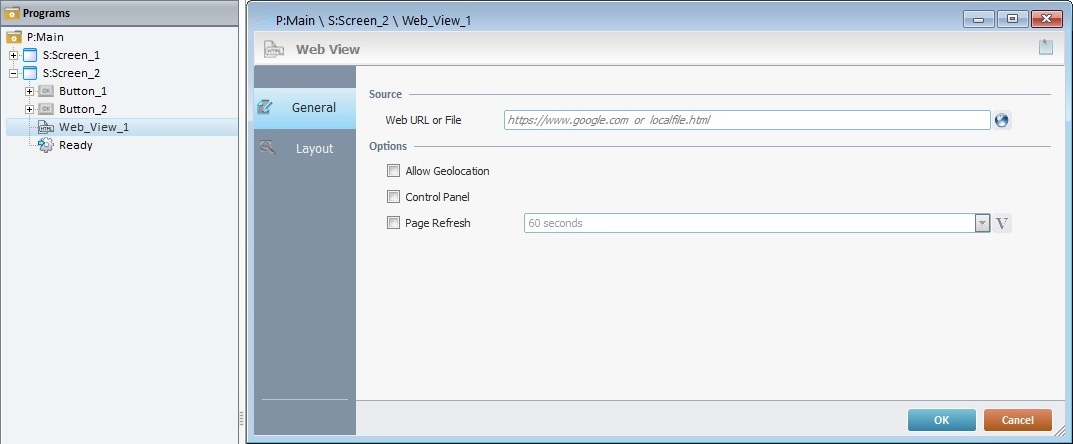Click the variable V icon next to Page Refresh
This screenshot has width=1073, height=444.
[1003, 223]
